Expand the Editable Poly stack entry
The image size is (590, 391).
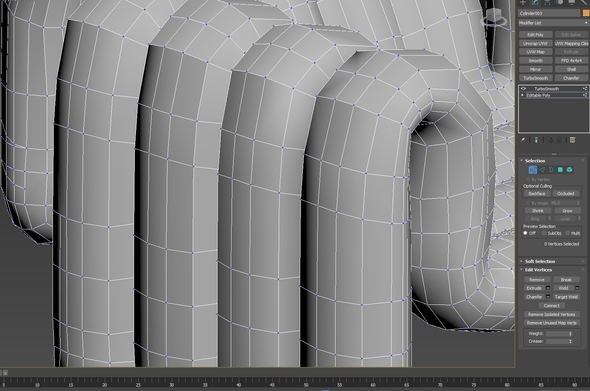pos(522,95)
